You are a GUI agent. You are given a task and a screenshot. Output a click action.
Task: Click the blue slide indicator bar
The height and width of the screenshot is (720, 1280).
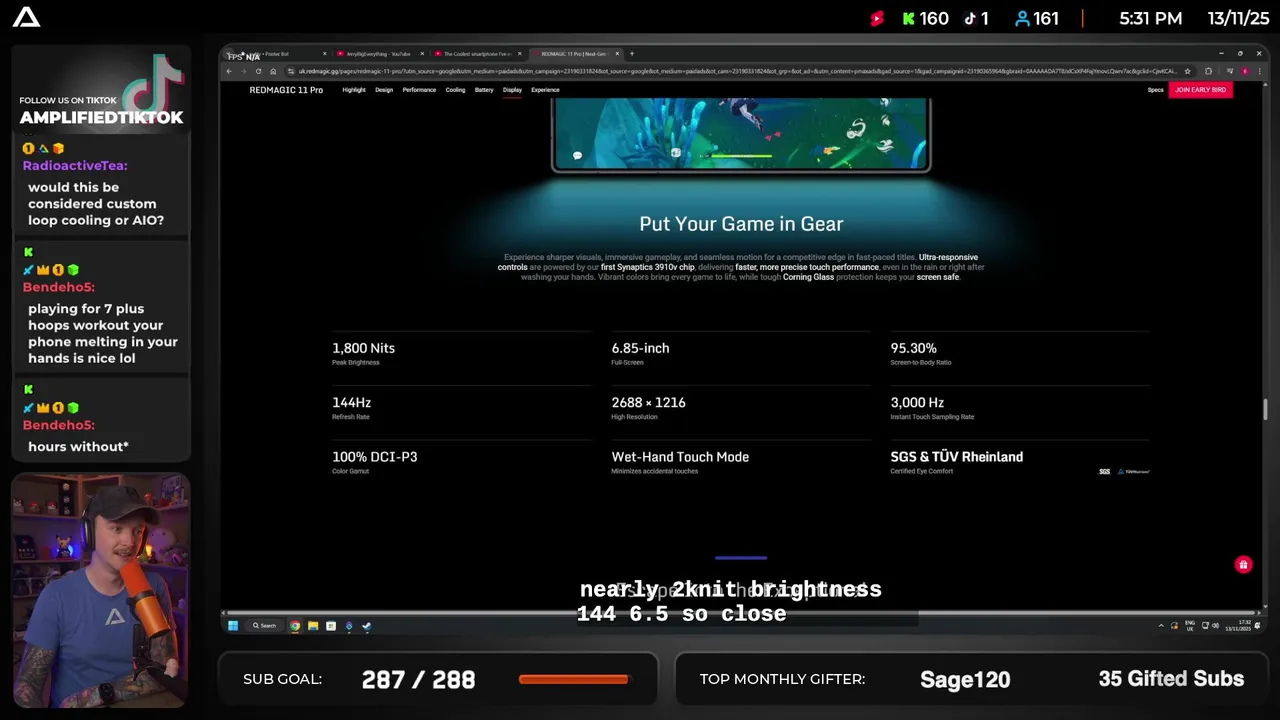point(741,558)
